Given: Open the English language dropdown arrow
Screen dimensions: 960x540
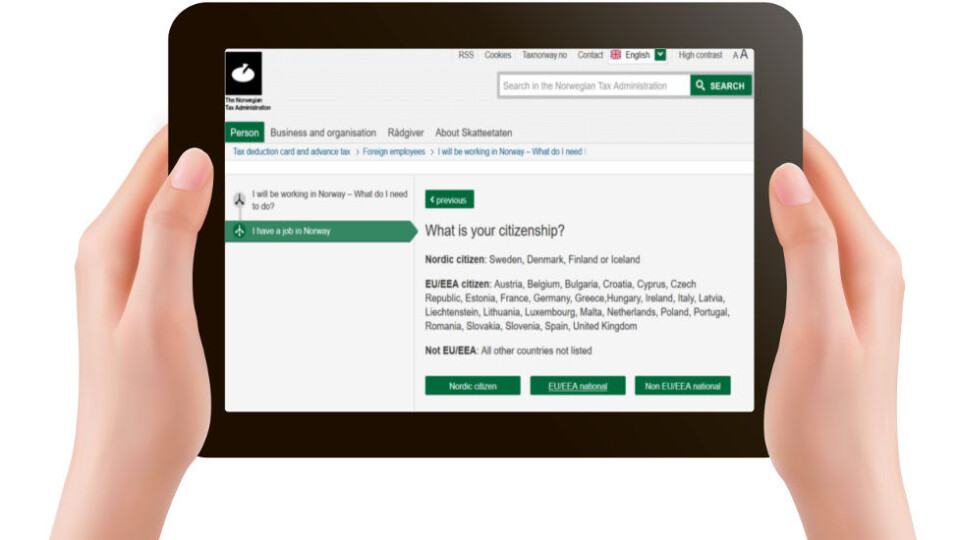Looking at the screenshot, I should tap(660, 55).
